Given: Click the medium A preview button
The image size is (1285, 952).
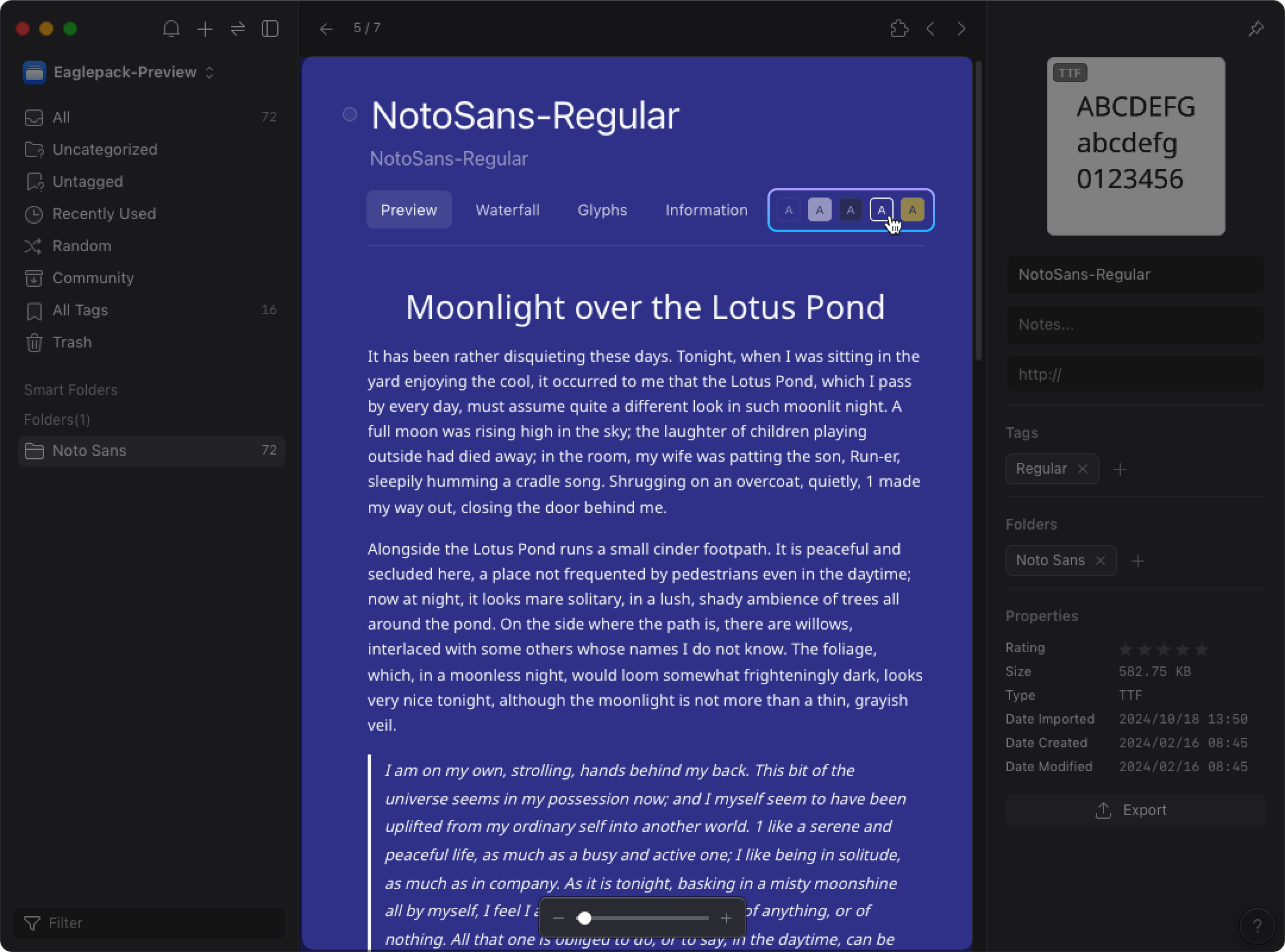Looking at the screenshot, I should pos(850,210).
